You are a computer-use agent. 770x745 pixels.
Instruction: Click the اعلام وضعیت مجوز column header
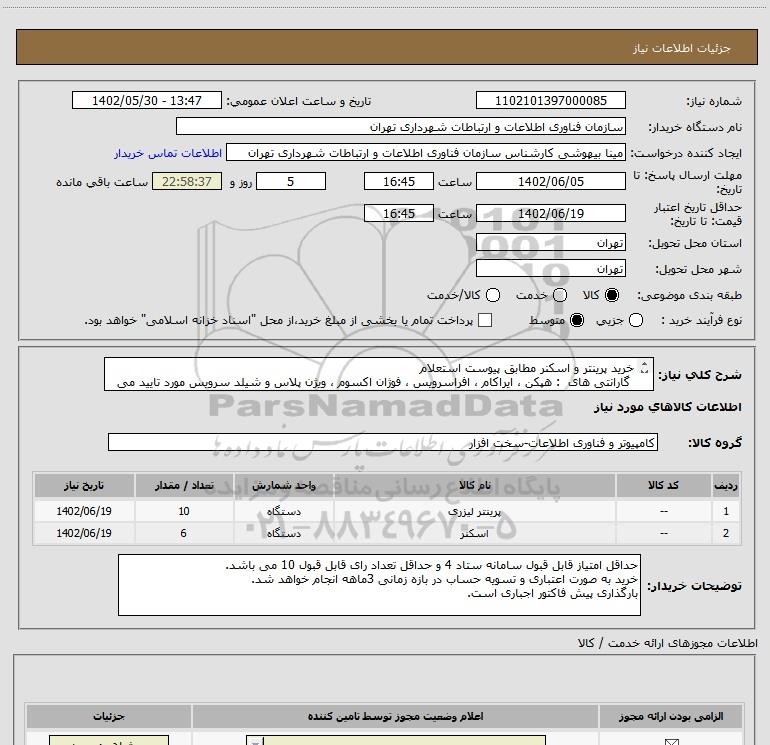click(x=395, y=717)
